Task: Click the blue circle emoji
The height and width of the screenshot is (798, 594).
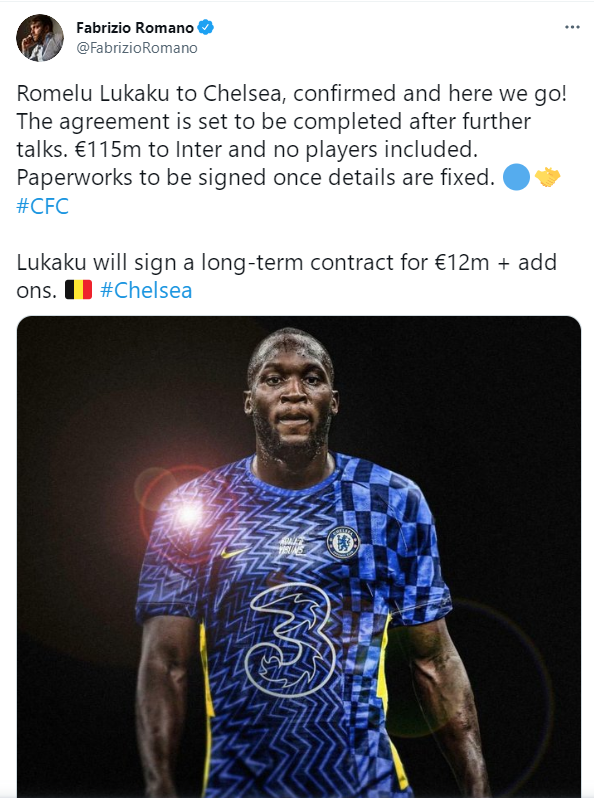Action: click(516, 178)
